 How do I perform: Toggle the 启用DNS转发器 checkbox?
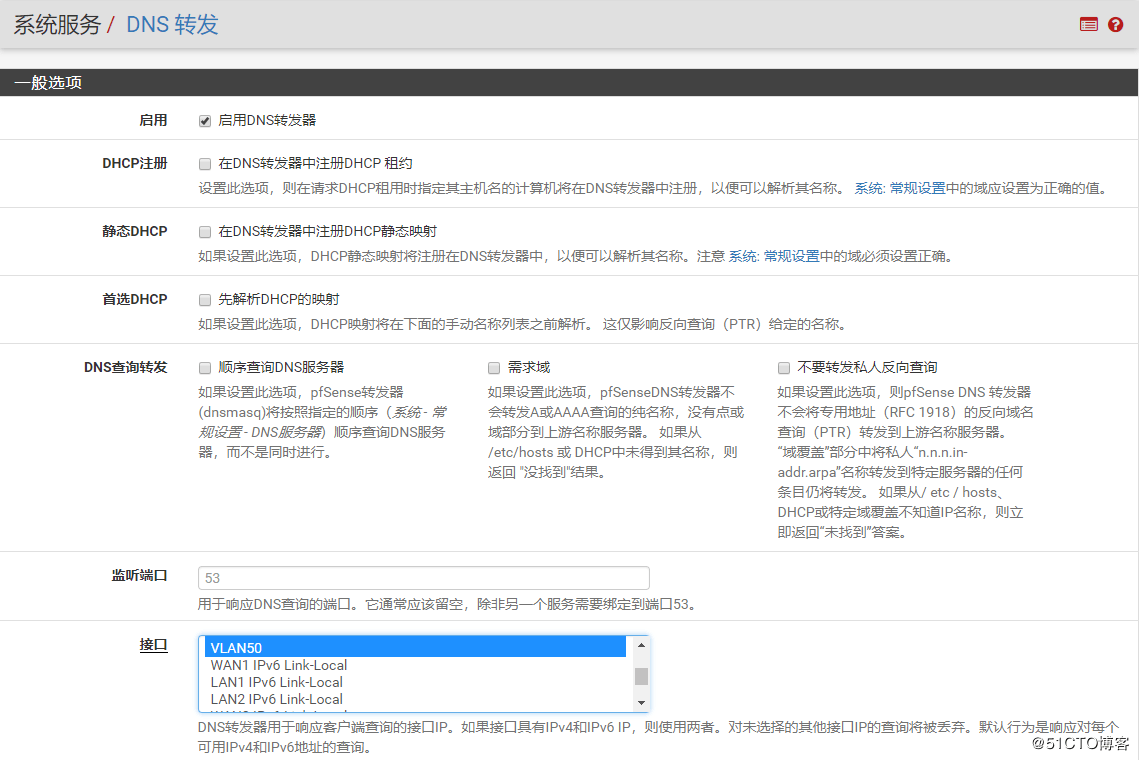click(x=205, y=121)
